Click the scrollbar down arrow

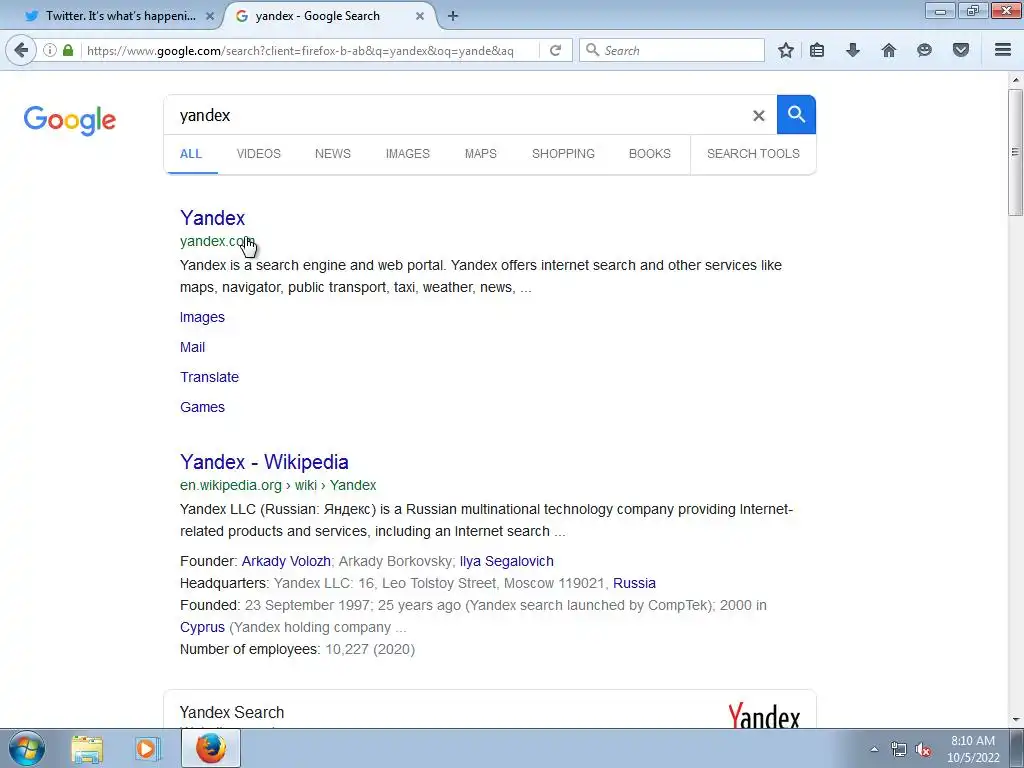1016,720
